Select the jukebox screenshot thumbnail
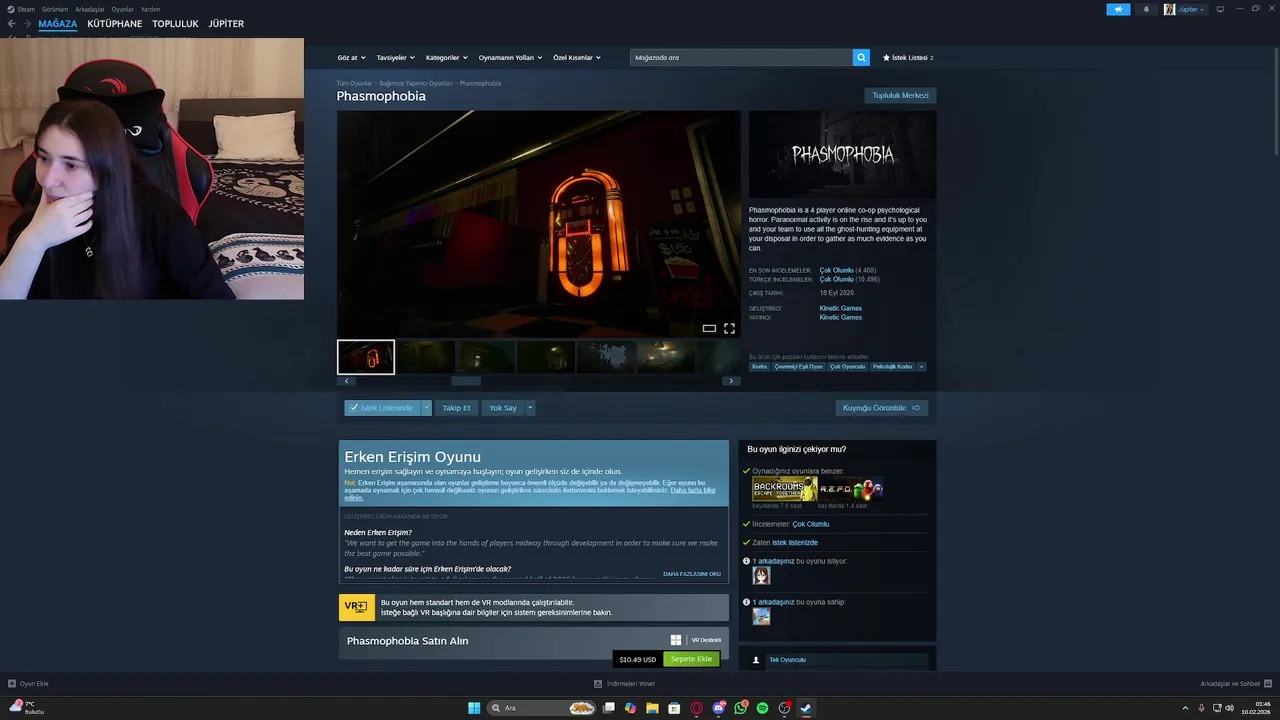This screenshot has width=1280, height=720. click(366, 357)
